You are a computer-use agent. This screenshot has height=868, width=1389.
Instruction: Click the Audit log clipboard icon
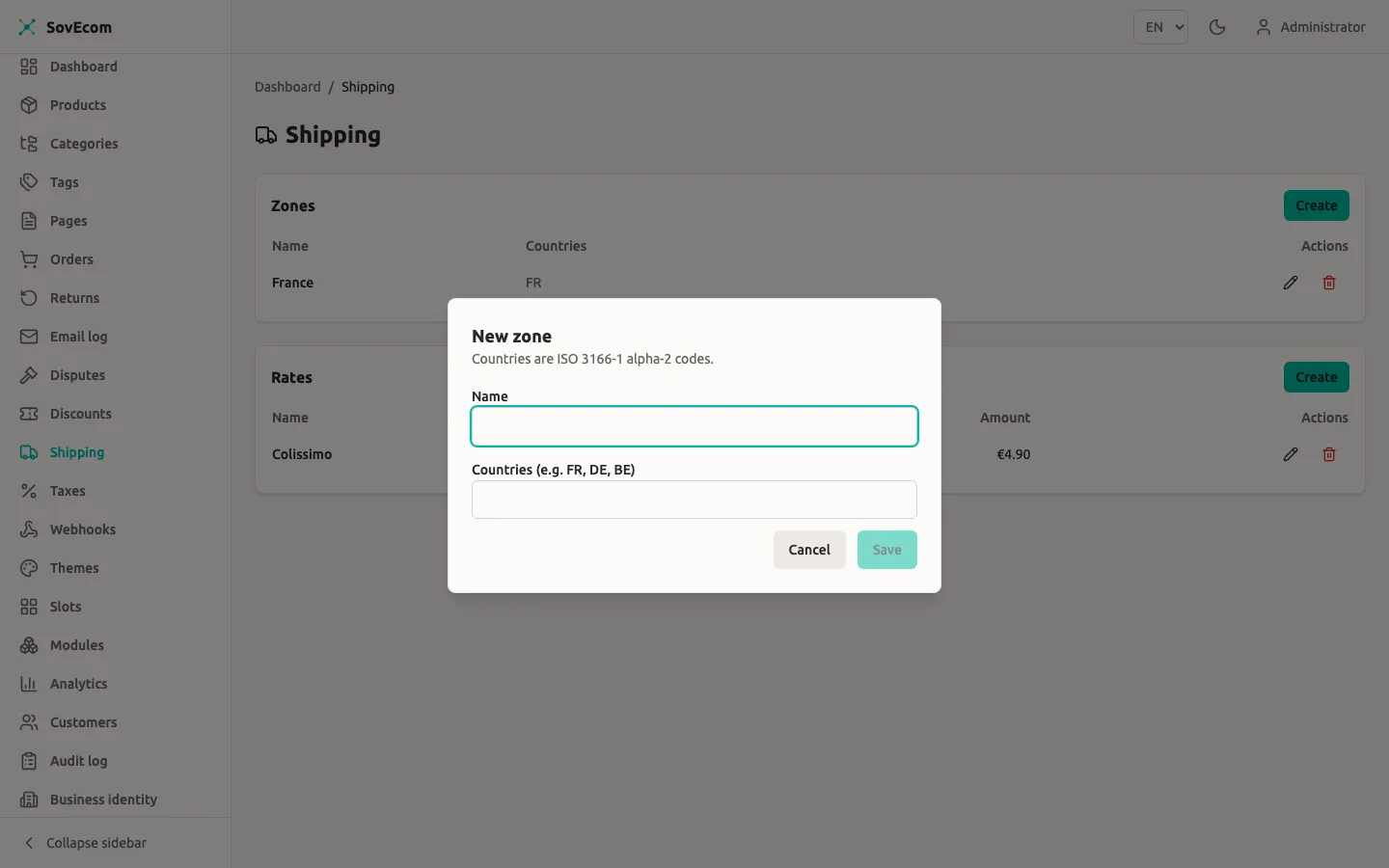point(29,761)
